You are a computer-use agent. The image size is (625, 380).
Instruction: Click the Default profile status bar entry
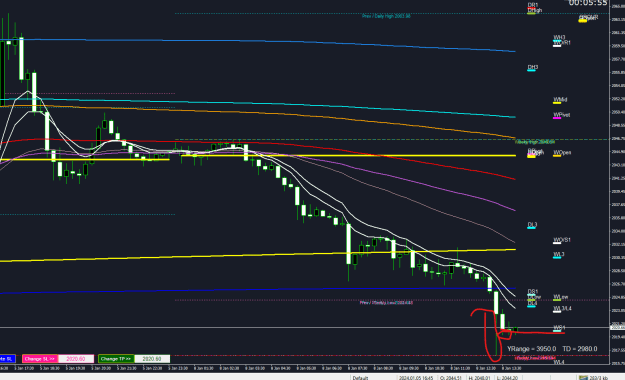click(x=360, y=378)
